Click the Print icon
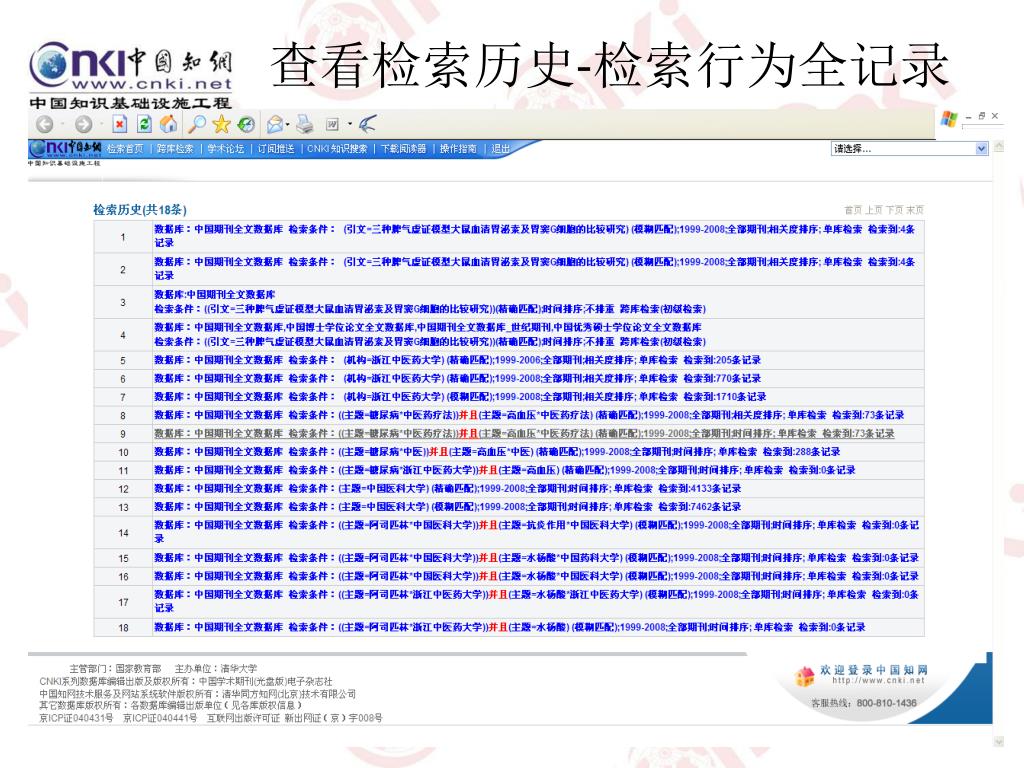The height and width of the screenshot is (768, 1024). coord(304,124)
